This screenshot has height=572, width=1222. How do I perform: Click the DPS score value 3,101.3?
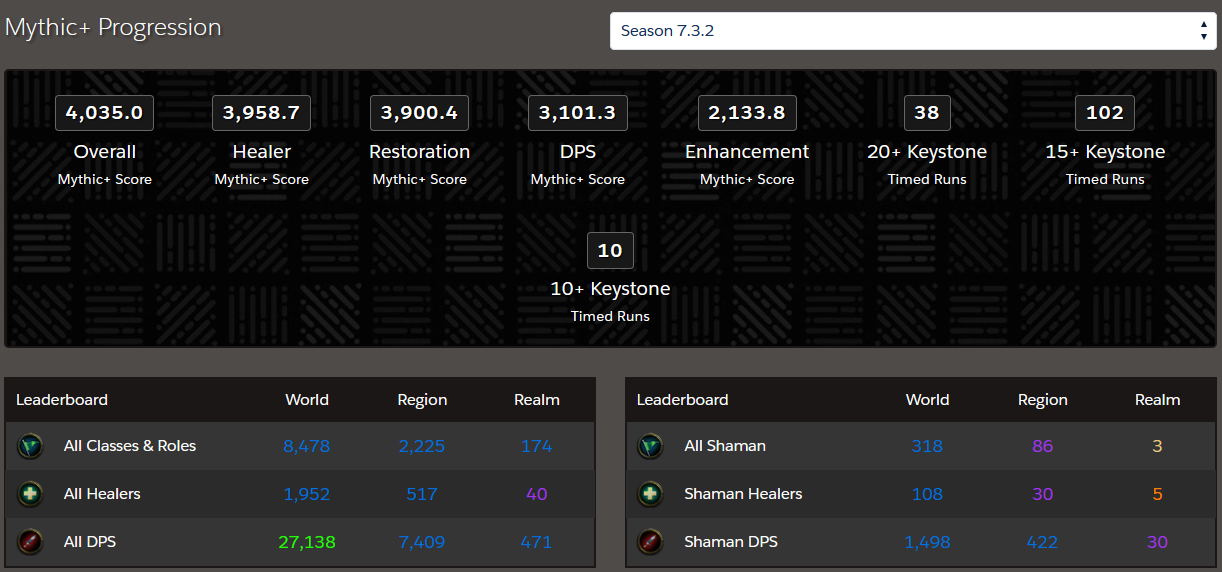pos(578,113)
